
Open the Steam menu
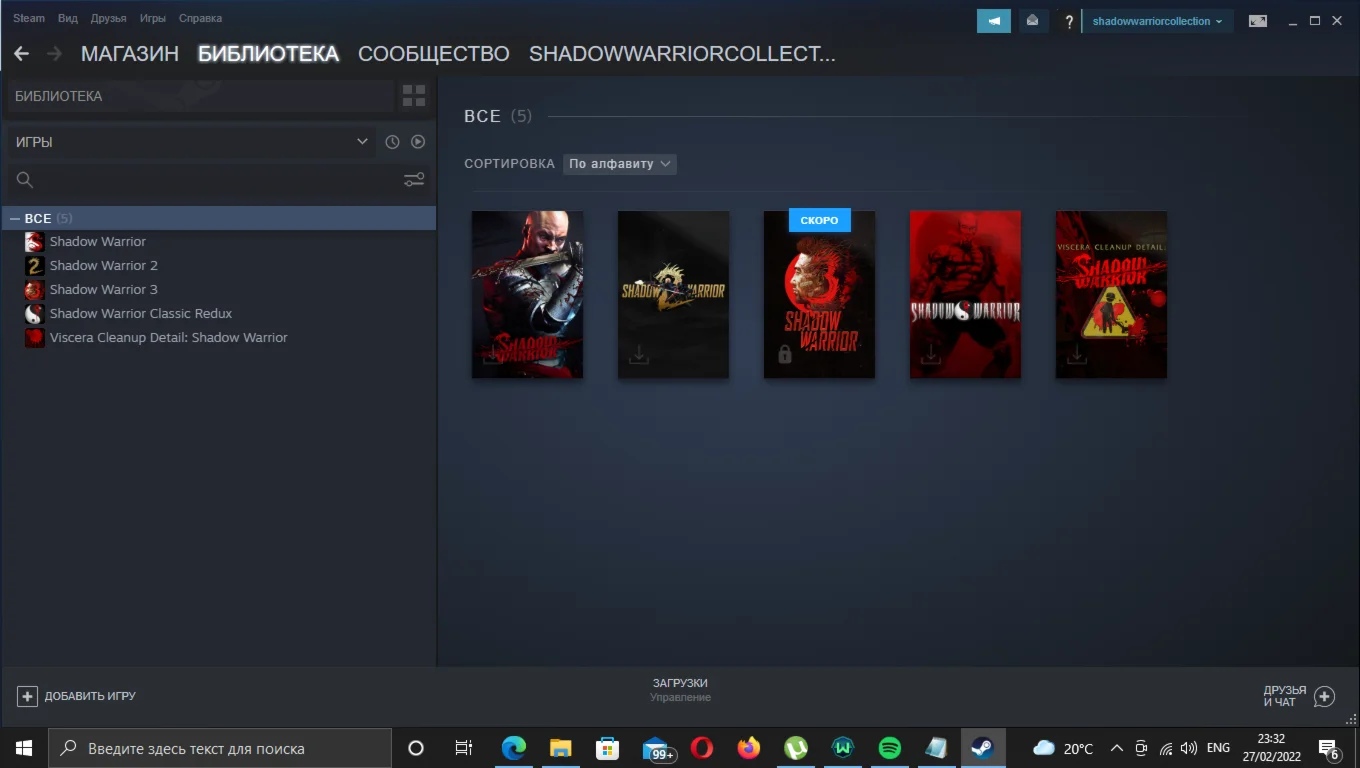(29, 18)
